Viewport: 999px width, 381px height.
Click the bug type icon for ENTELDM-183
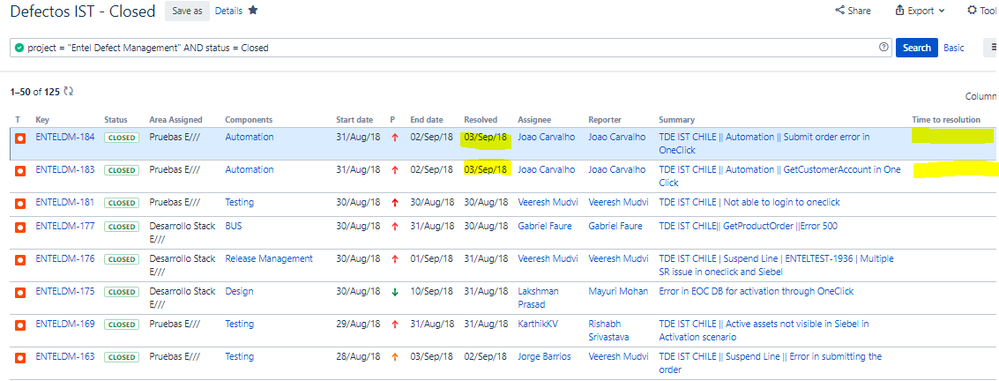click(20, 170)
